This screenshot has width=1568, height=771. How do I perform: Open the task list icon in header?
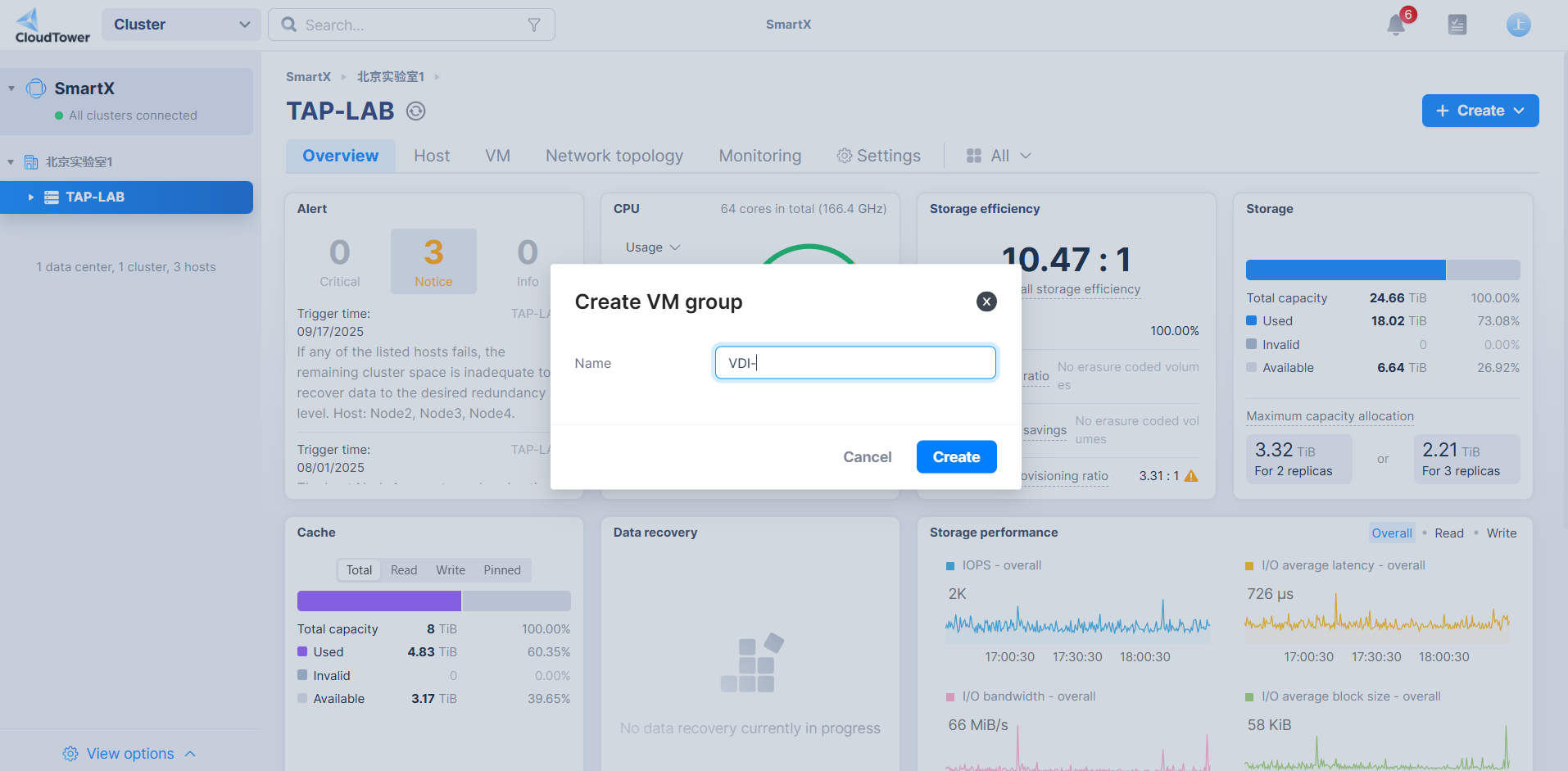pos(1457,25)
